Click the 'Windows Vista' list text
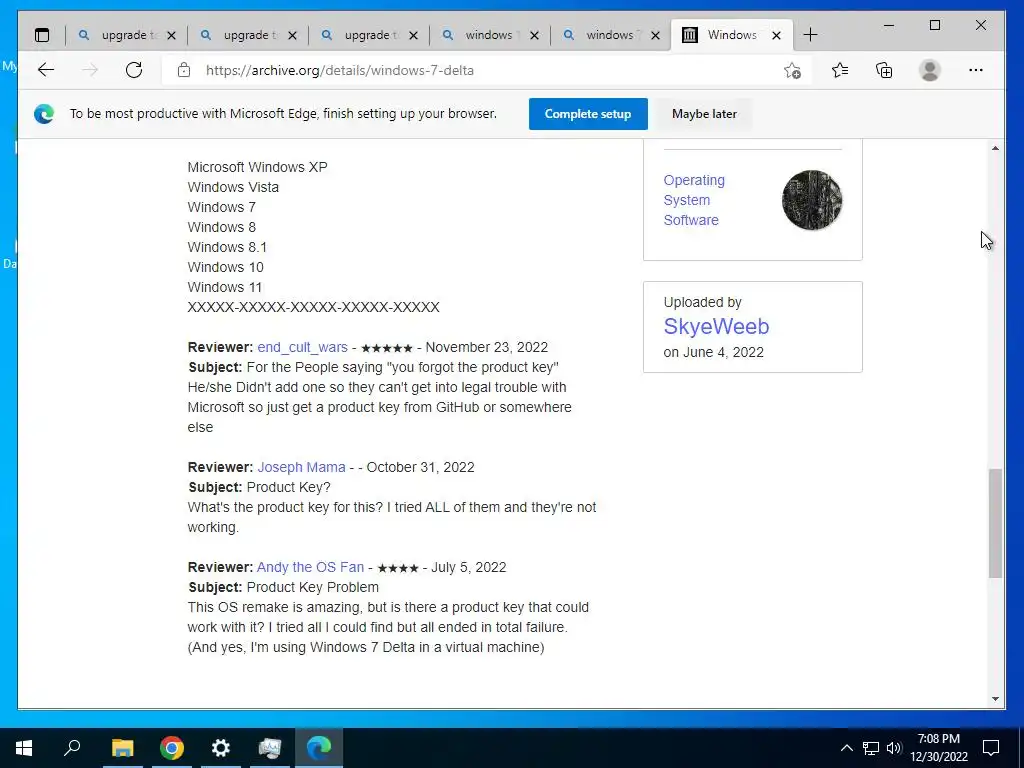The width and height of the screenshot is (1024, 768). 233,187
